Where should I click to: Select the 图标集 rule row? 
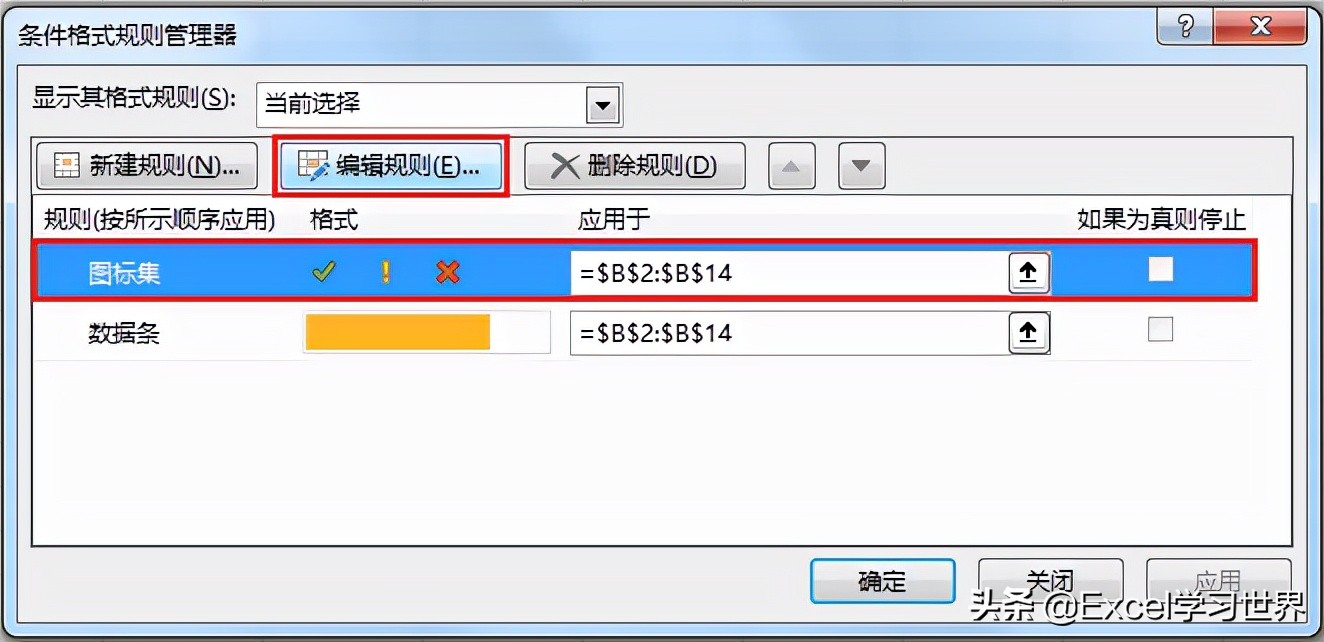[x=645, y=271]
